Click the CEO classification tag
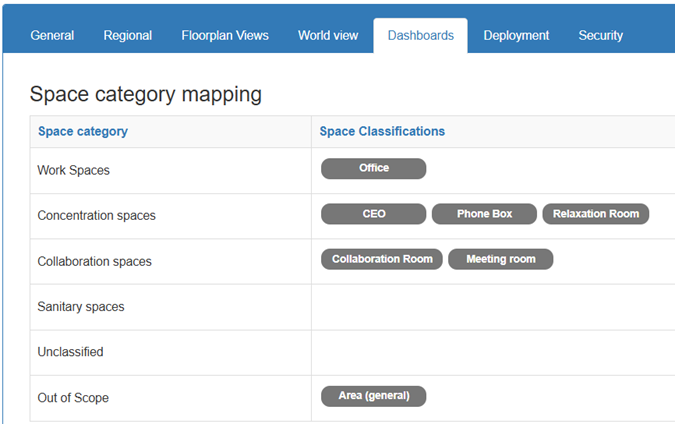The image size is (675, 424). pyautogui.click(x=374, y=214)
